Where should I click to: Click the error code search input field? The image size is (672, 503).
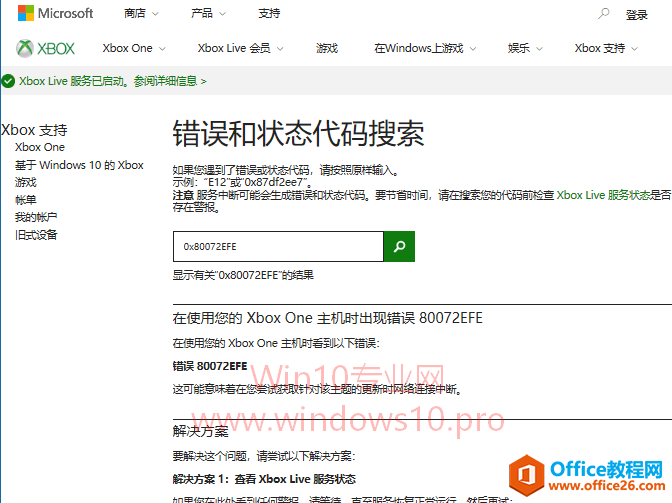278,246
